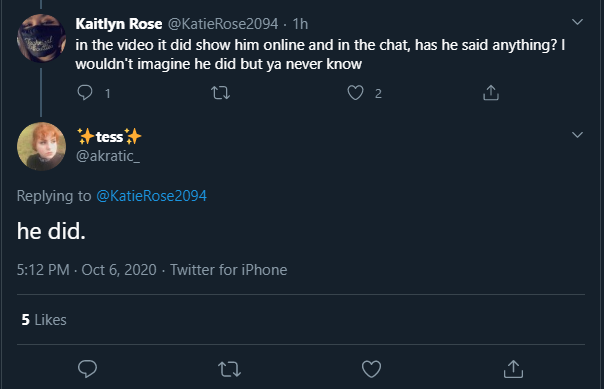The height and width of the screenshot is (389, 604).
Task: Open more options chevron on tess's tweet
Action: [x=577, y=135]
